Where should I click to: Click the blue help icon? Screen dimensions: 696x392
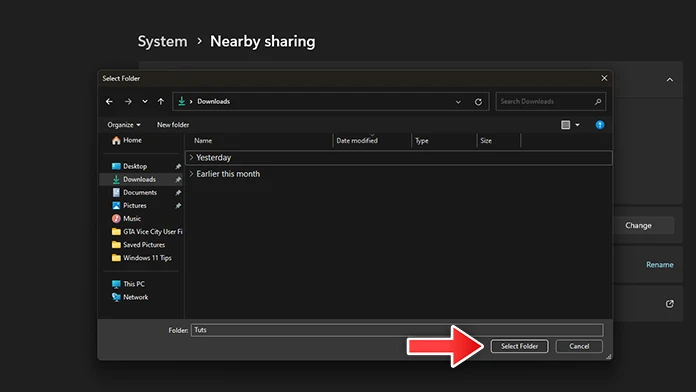[600, 125]
